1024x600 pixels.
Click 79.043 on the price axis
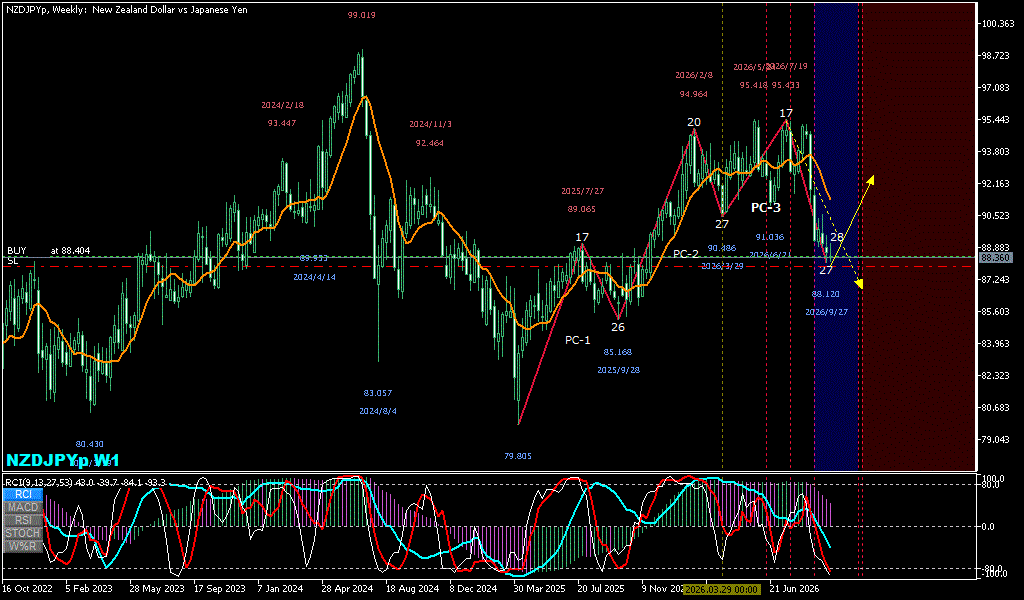point(996,439)
